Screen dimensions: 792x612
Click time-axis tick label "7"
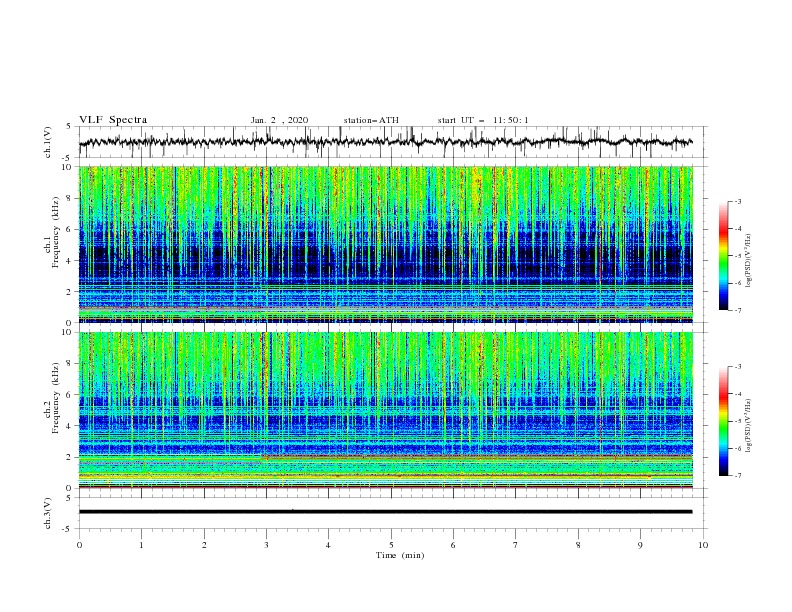point(516,545)
